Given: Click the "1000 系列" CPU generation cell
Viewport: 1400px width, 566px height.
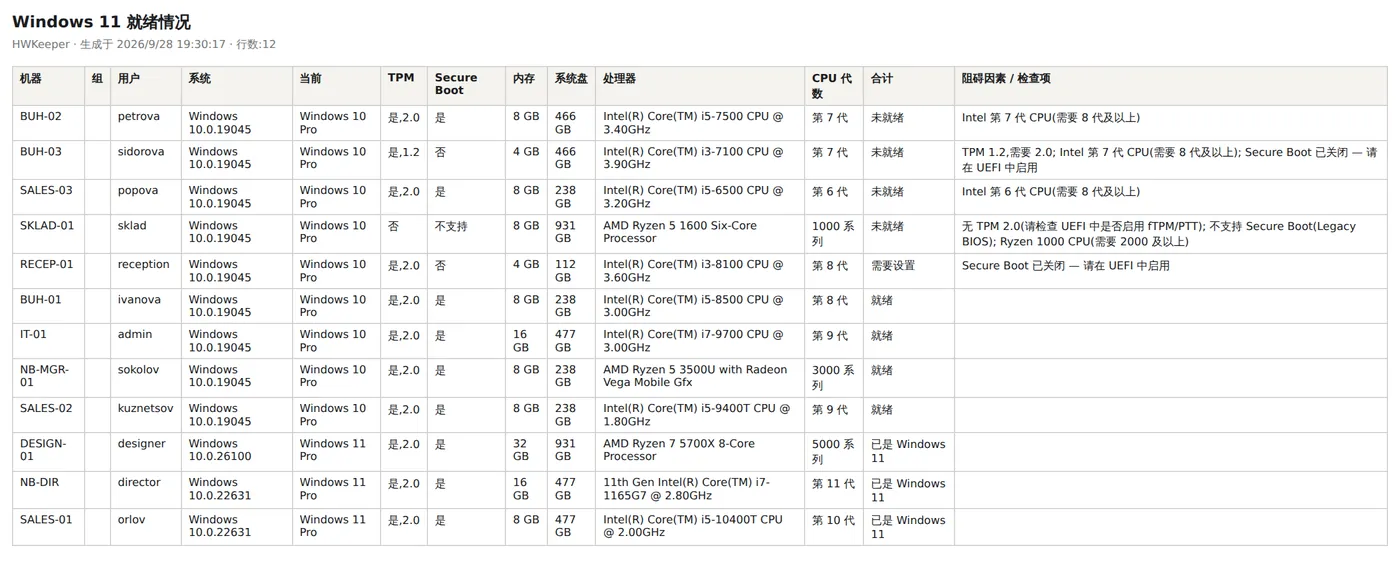Looking at the screenshot, I should [833, 233].
